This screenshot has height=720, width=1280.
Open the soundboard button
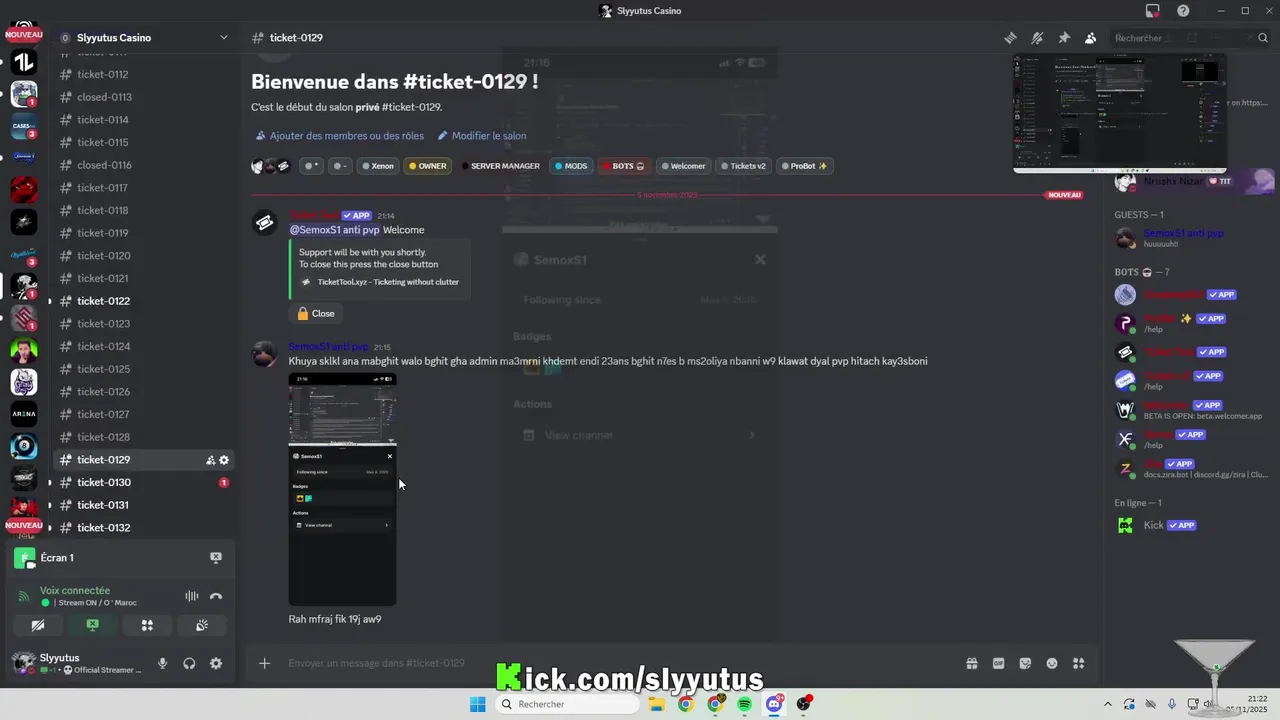(x=201, y=625)
